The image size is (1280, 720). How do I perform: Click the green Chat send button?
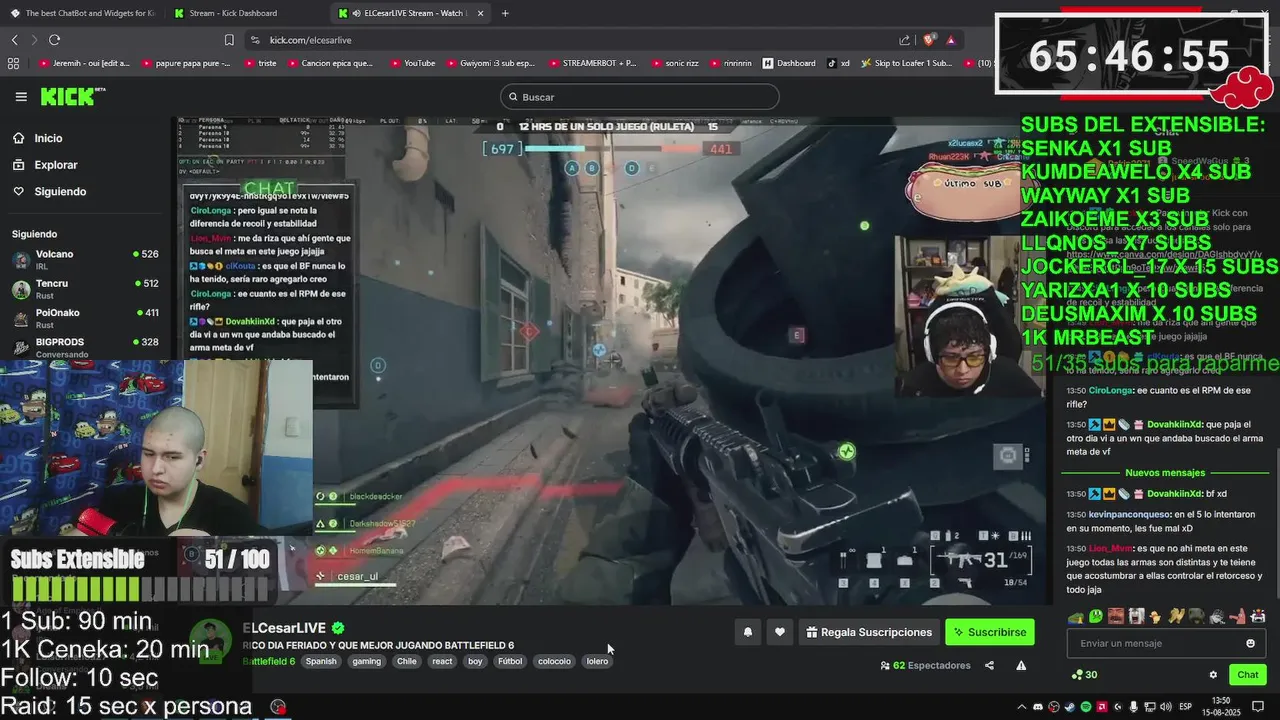tap(1247, 674)
